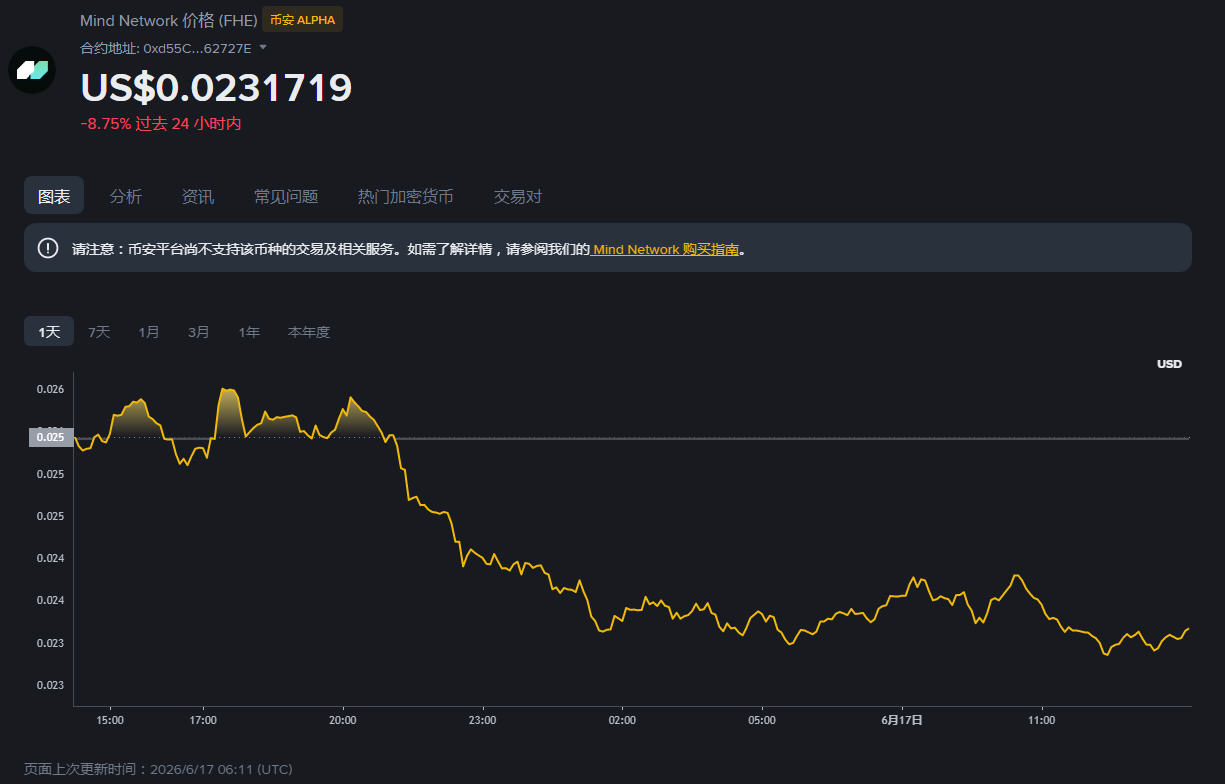Select the 3月 time range
The image size is (1225, 784).
(199, 332)
